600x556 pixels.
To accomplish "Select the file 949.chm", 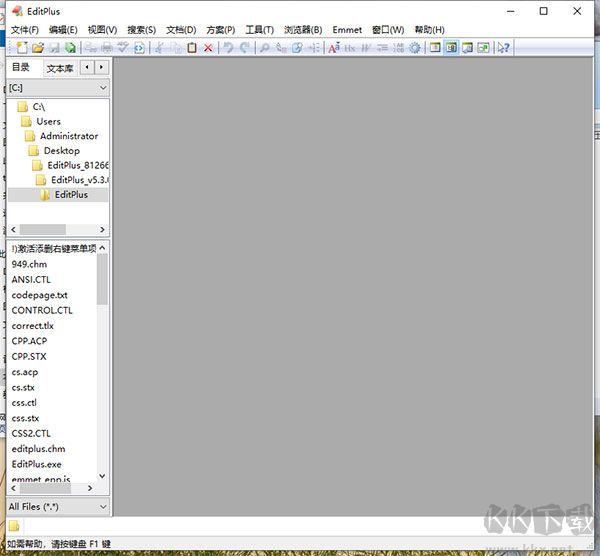I will coord(29,264).
